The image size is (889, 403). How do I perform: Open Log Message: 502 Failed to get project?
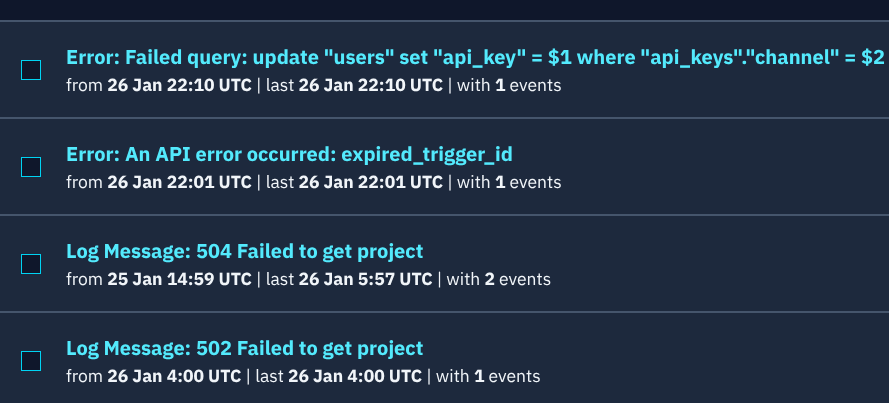click(245, 348)
